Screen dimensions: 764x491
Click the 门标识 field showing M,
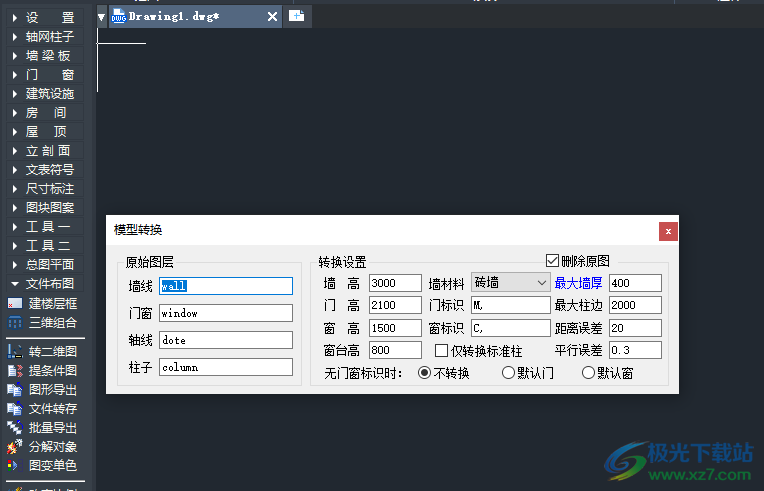[x=511, y=305]
